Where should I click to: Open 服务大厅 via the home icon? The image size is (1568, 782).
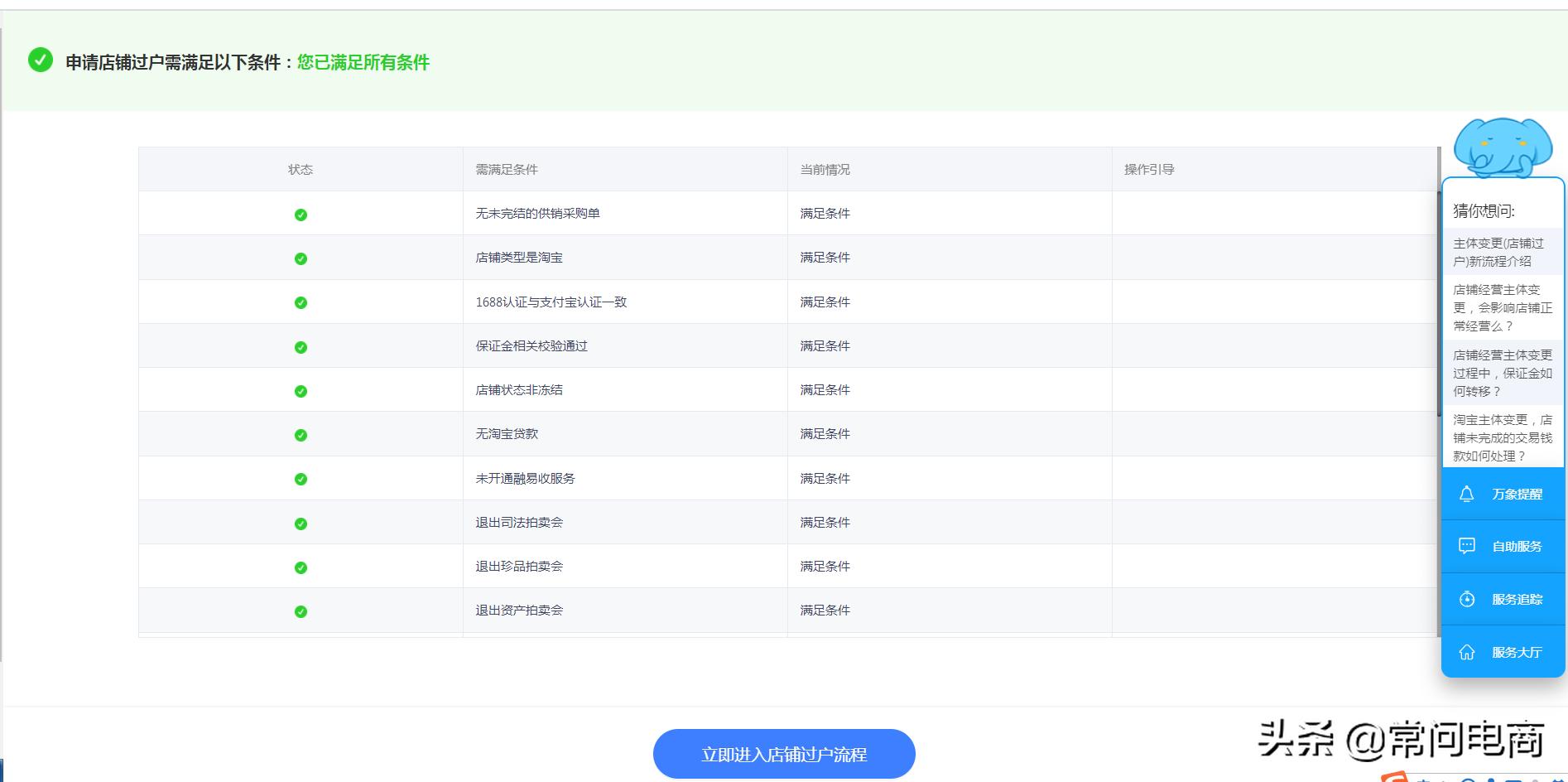(1467, 652)
